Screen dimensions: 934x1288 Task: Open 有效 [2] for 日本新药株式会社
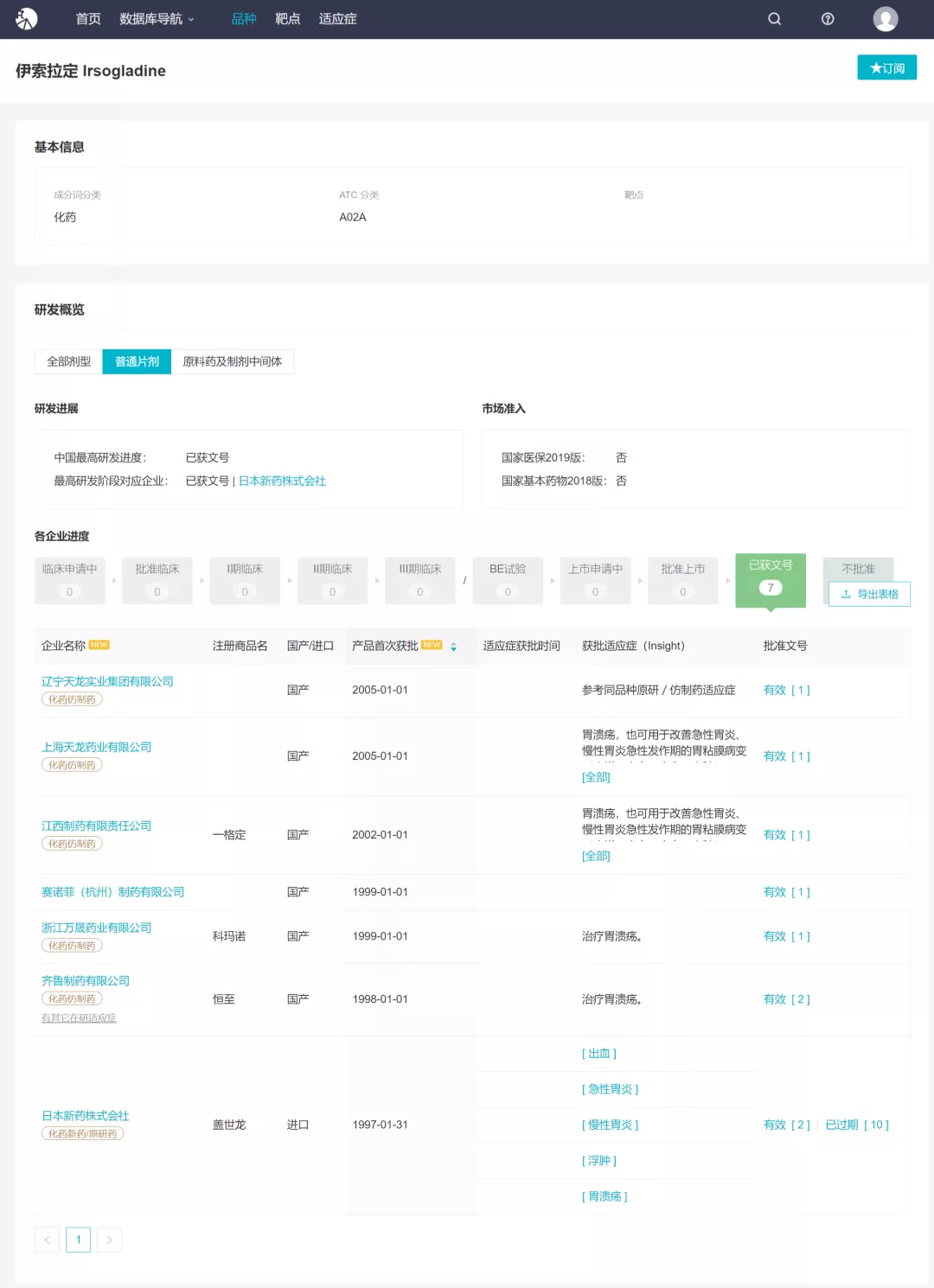pyautogui.click(x=787, y=1125)
